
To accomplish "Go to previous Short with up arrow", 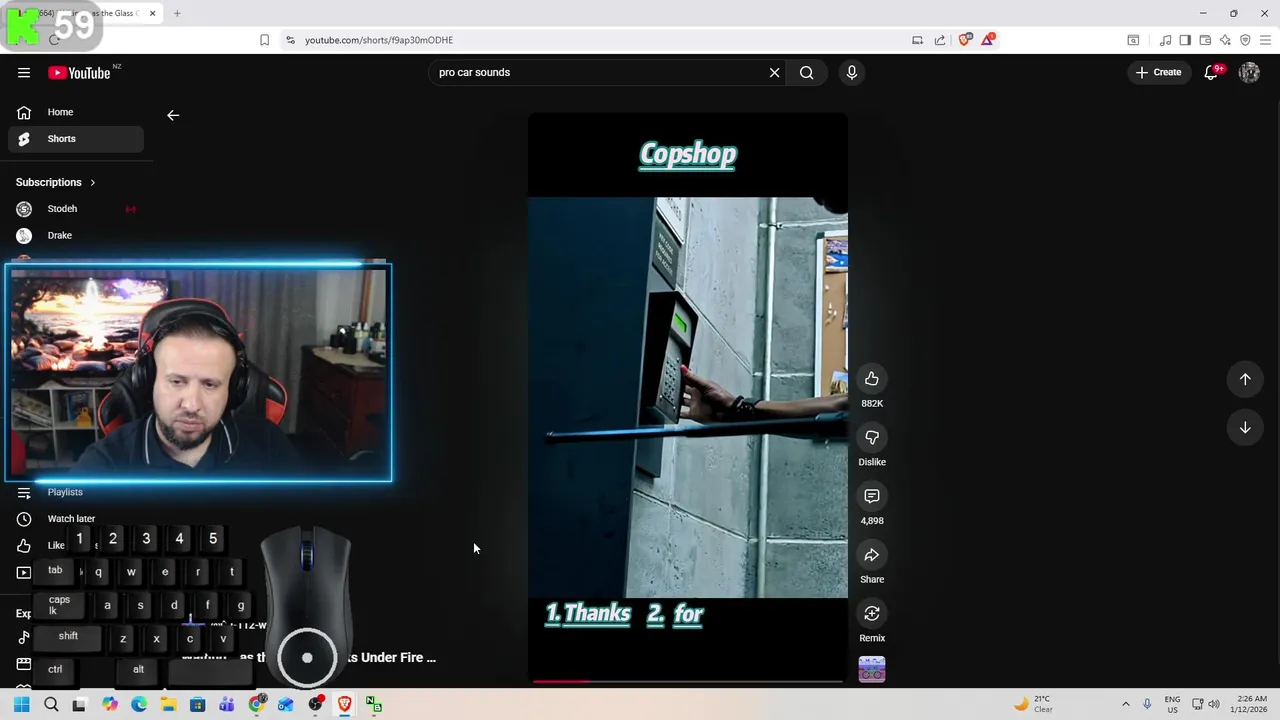I will point(1245,379).
